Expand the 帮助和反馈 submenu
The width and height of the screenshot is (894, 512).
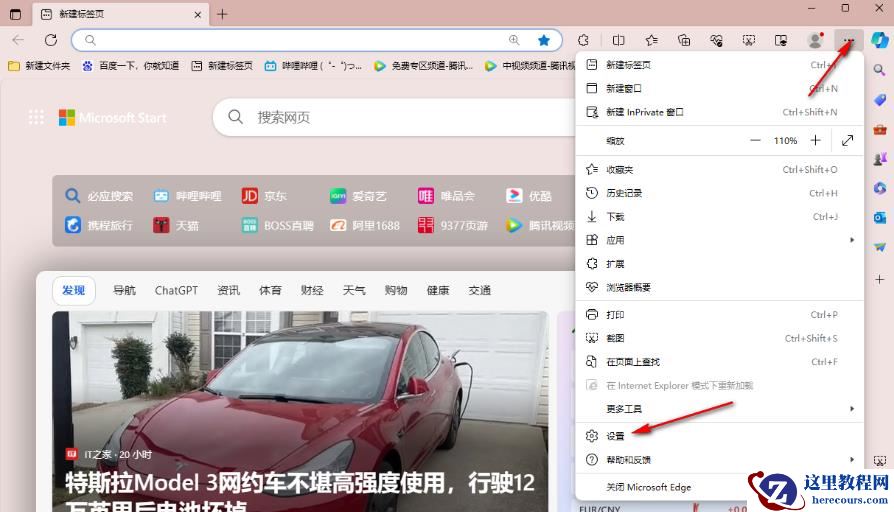click(720, 460)
